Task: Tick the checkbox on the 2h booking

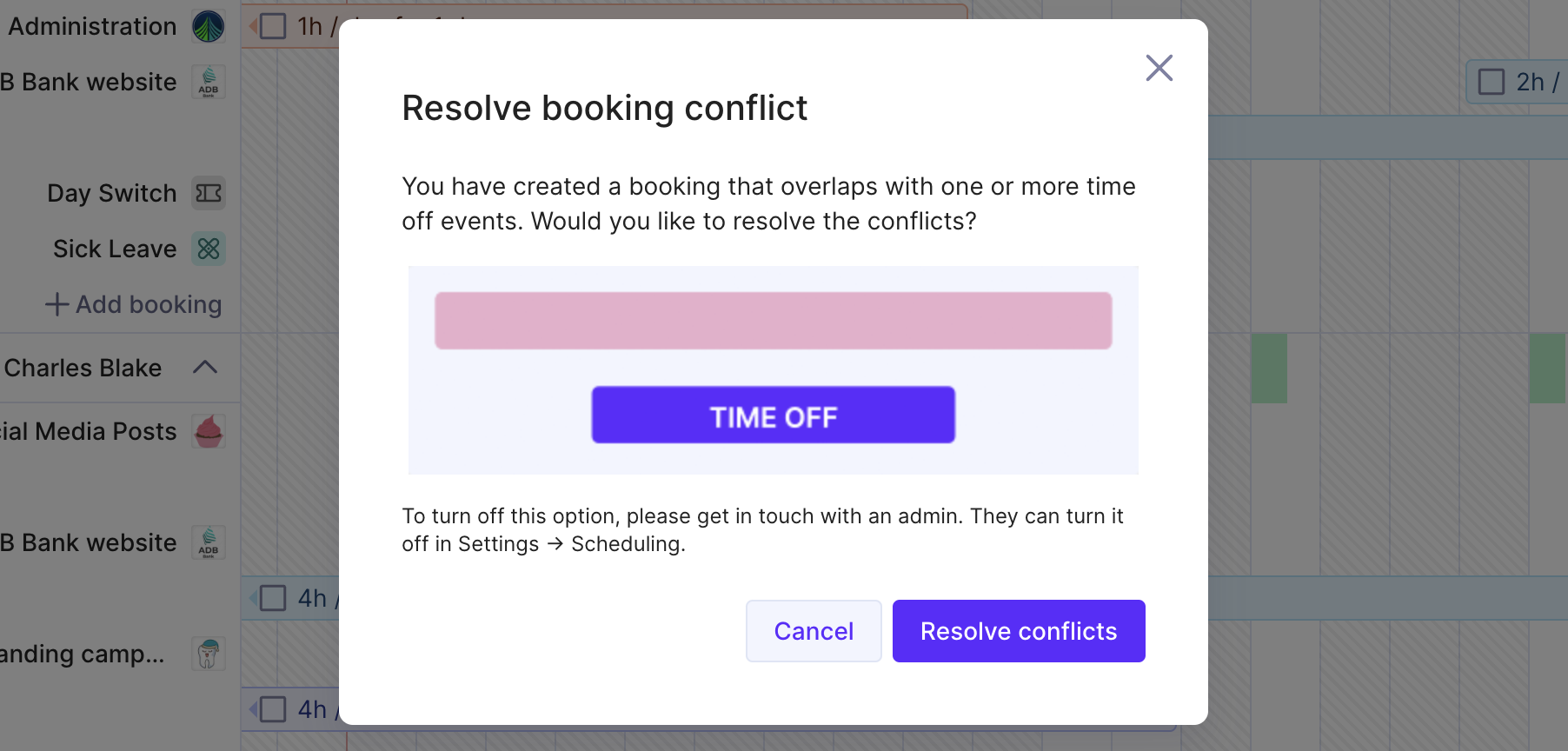Action: coord(1492,82)
